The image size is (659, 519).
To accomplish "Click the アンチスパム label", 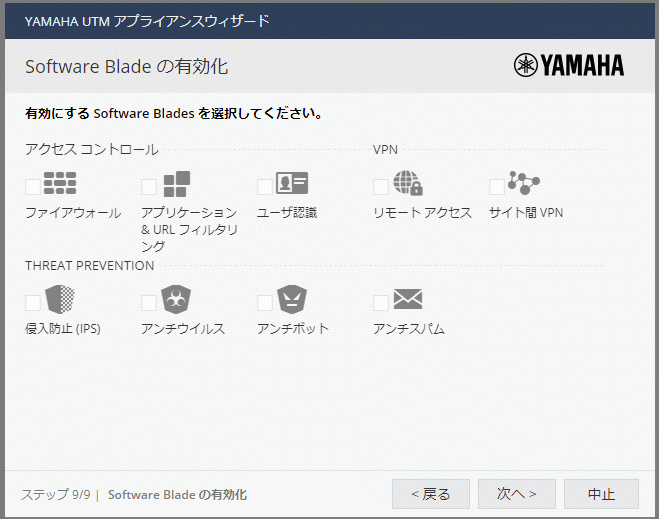I will [409, 329].
